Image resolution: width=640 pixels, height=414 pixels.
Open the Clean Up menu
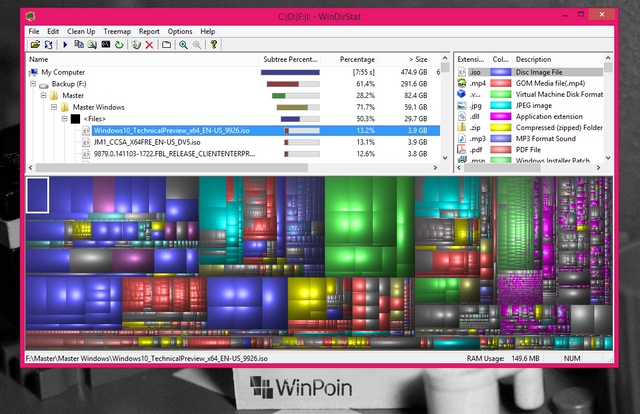pos(81,31)
